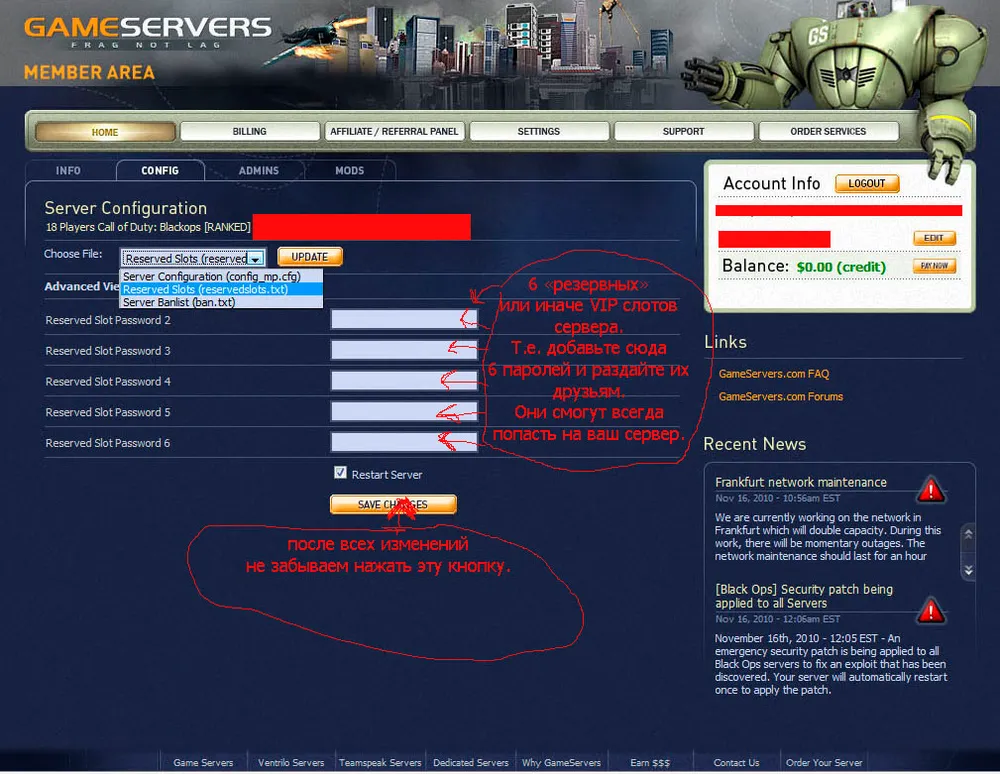Click Dedicated Servers footer link
This screenshot has width=1000, height=774.
tap(471, 763)
